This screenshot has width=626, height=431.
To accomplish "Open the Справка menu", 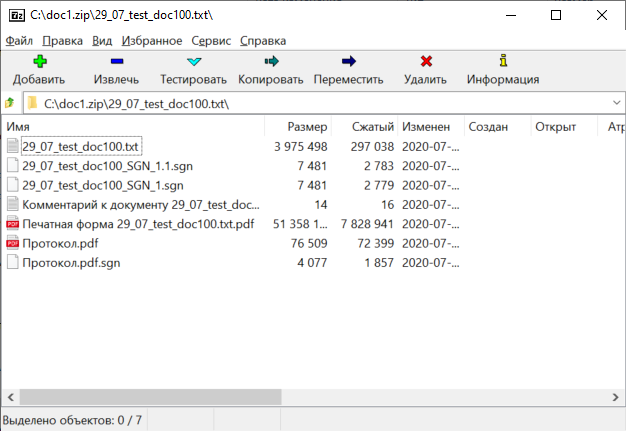I will 263,41.
